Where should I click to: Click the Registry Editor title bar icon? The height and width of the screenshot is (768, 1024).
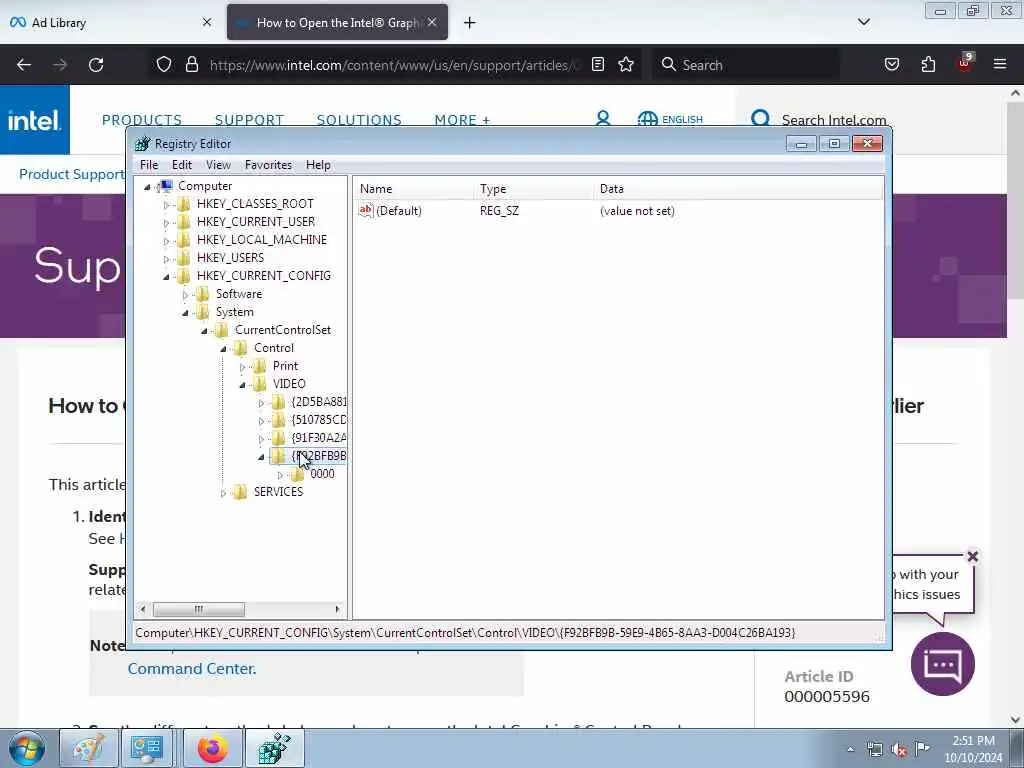[x=142, y=144]
